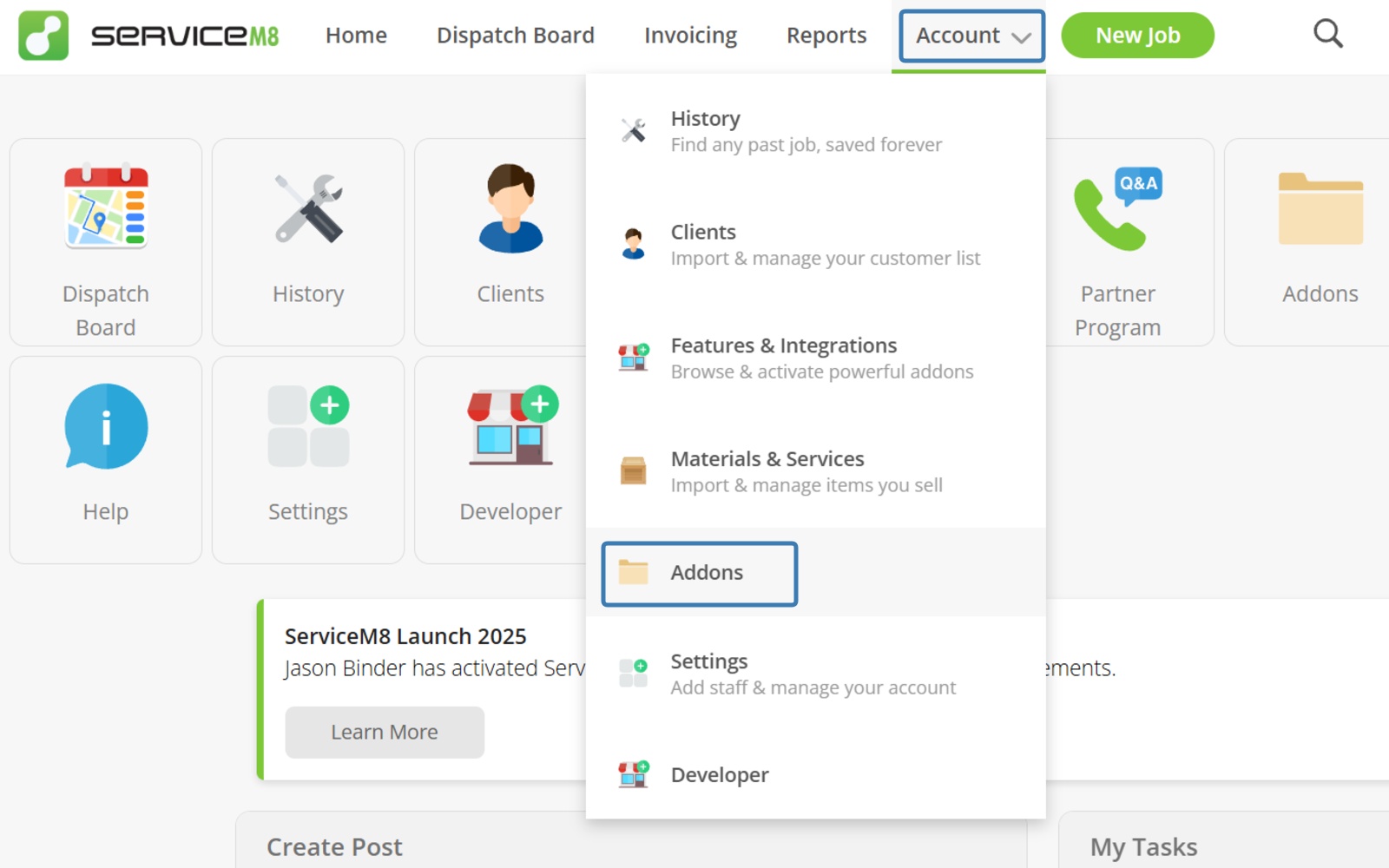
Task: Click the Help tile label
Action: pyautogui.click(x=106, y=511)
